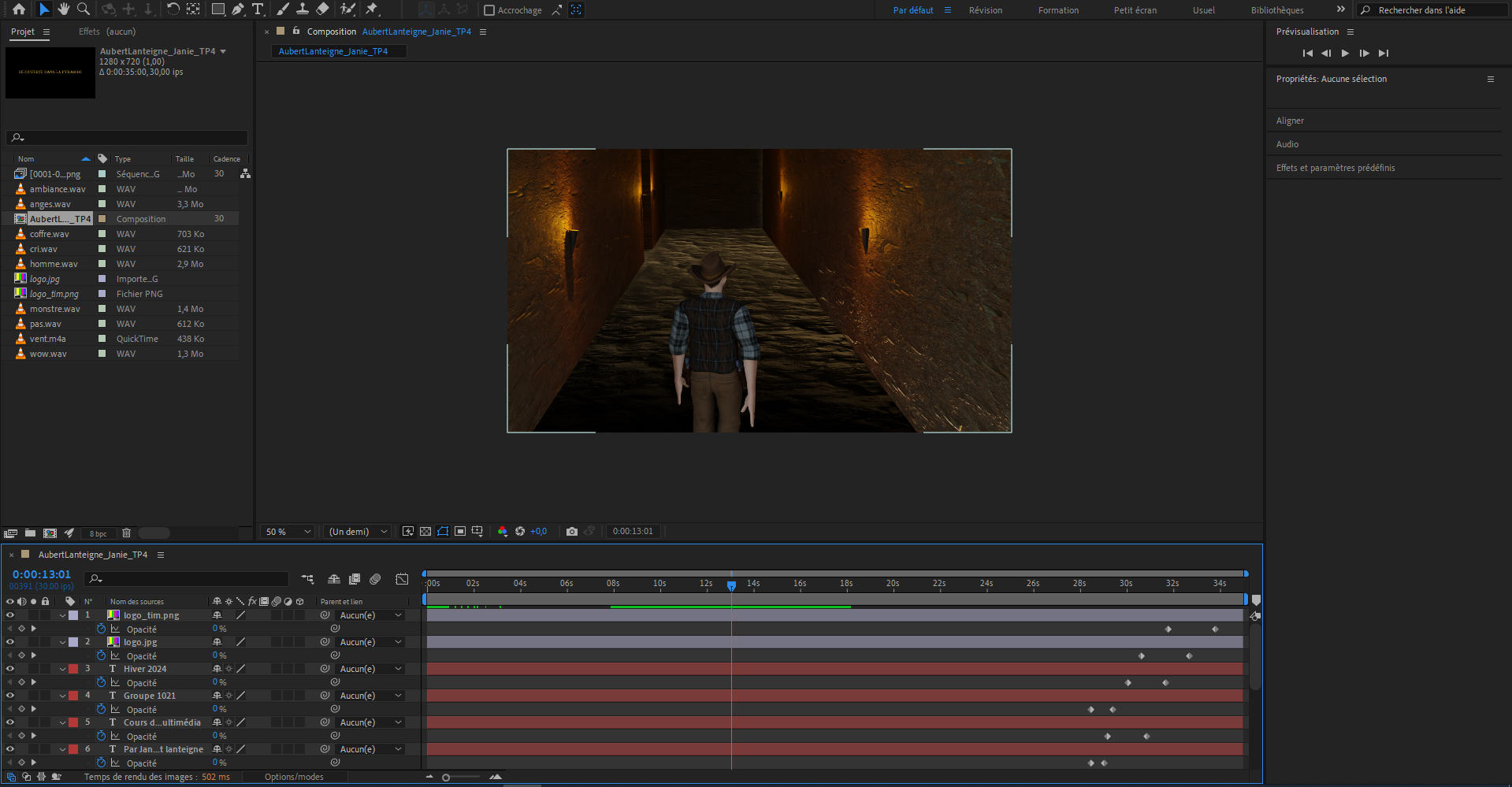Open the Graph Editor in the timeline
The height and width of the screenshot is (787, 1512).
[402, 579]
